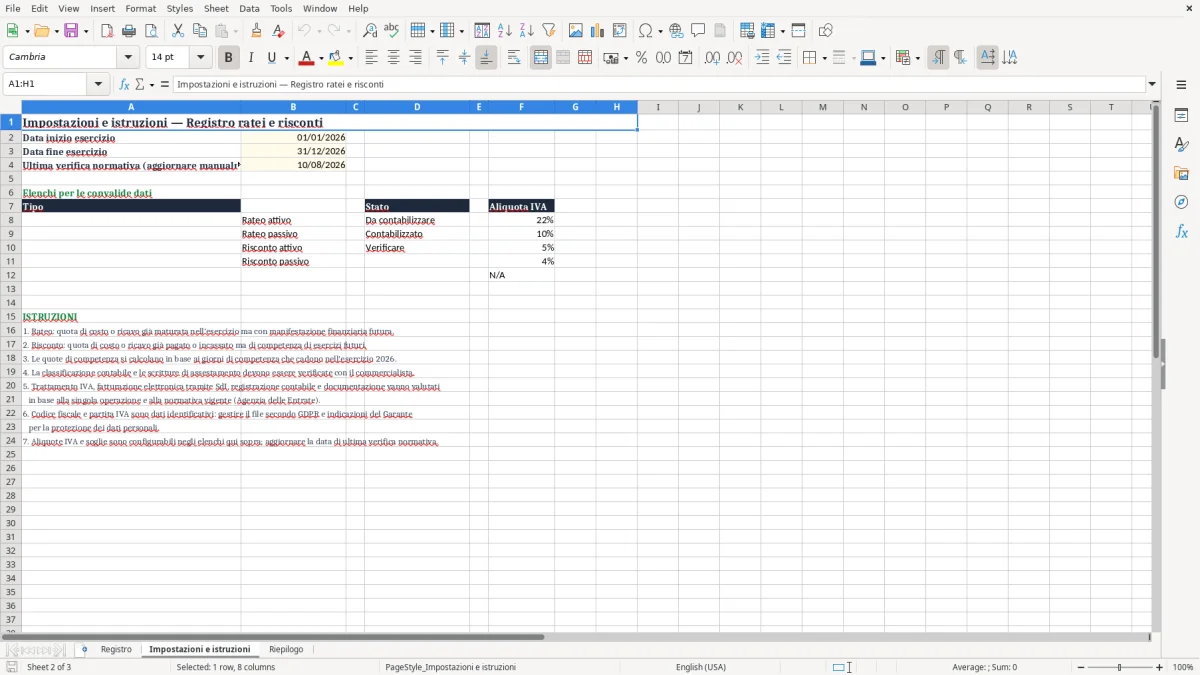Open Sidebar Properties panel
1200x675 pixels.
pos(1181,115)
